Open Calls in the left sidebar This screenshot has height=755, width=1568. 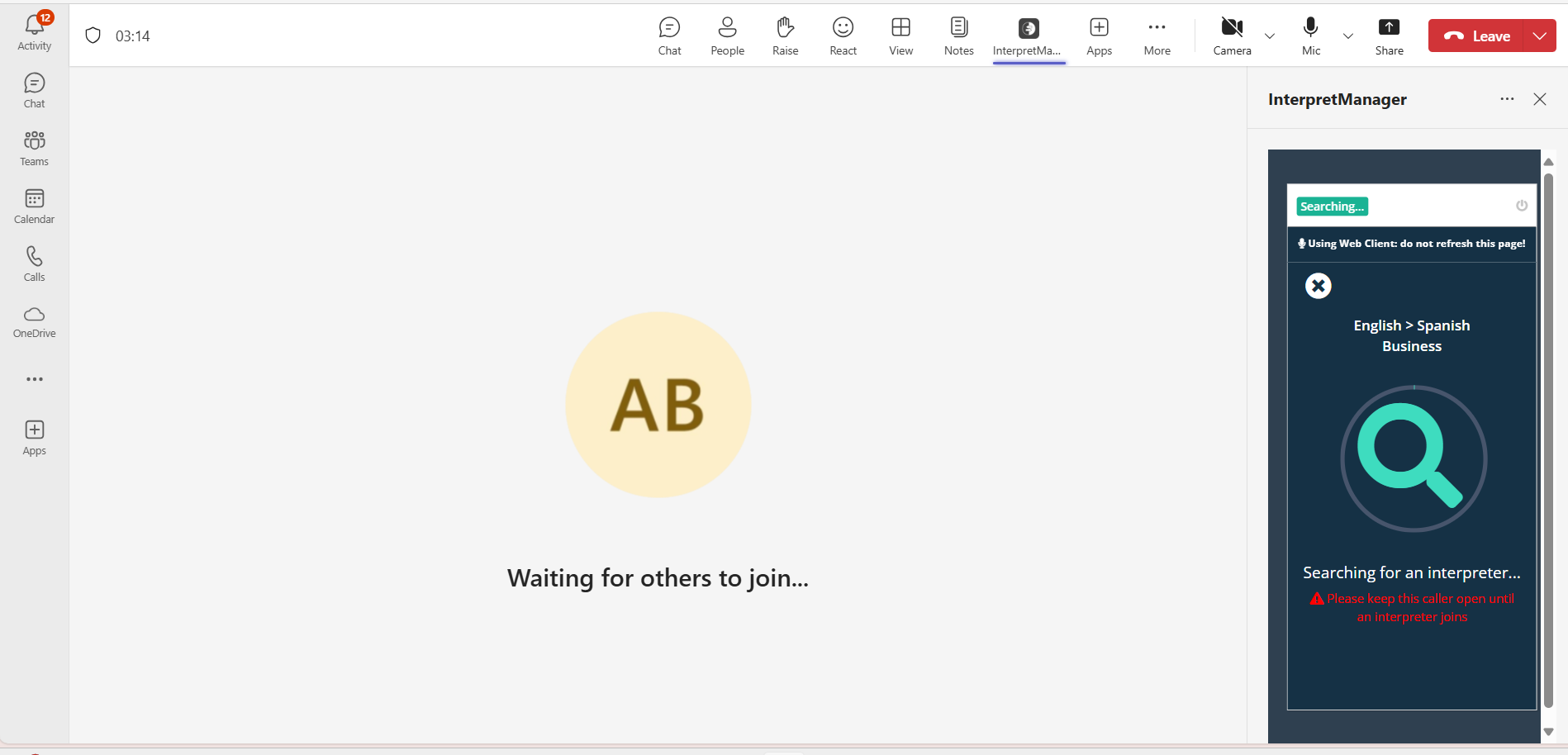tap(34, 264)
